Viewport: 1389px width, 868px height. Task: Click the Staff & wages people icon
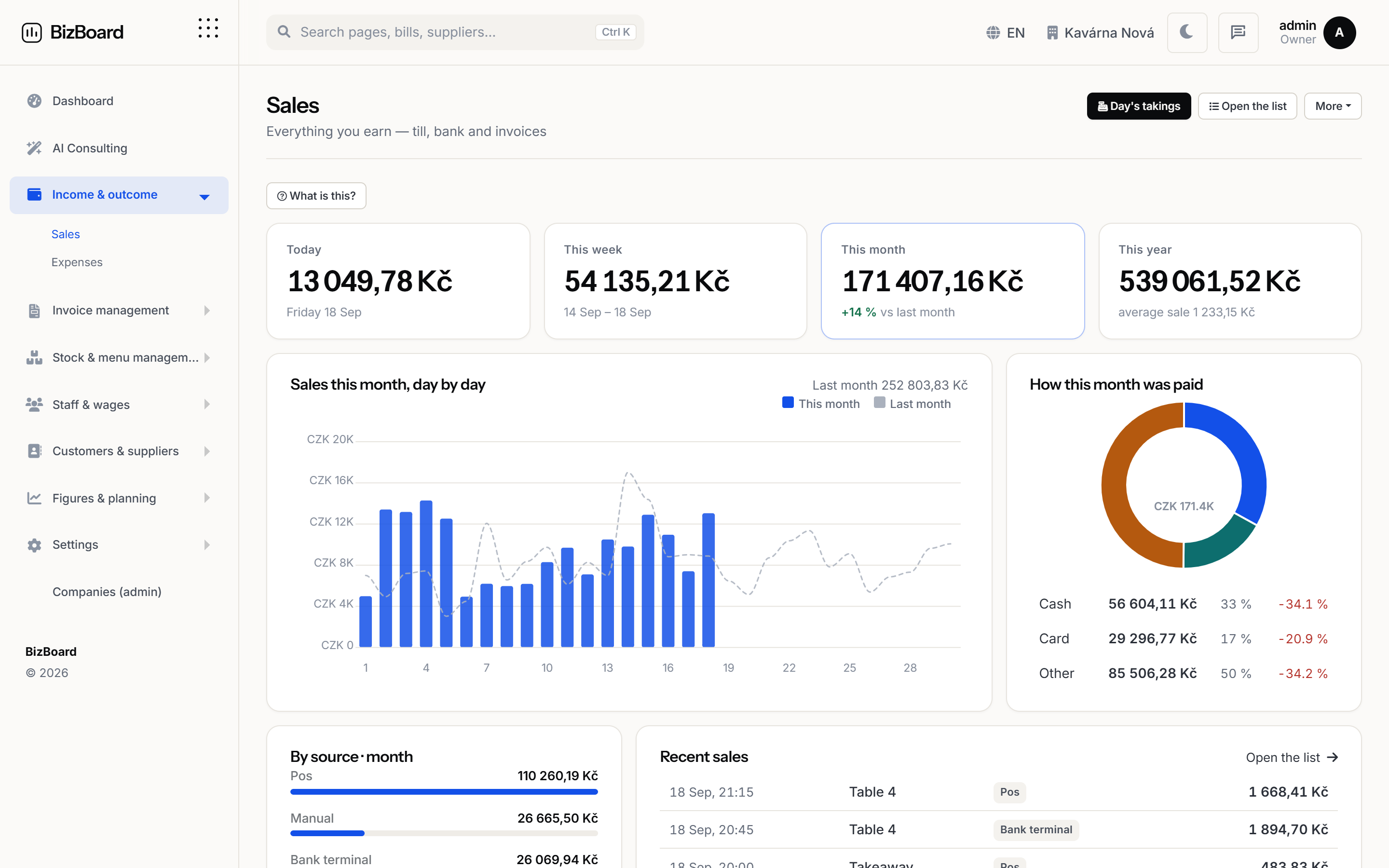34,405
